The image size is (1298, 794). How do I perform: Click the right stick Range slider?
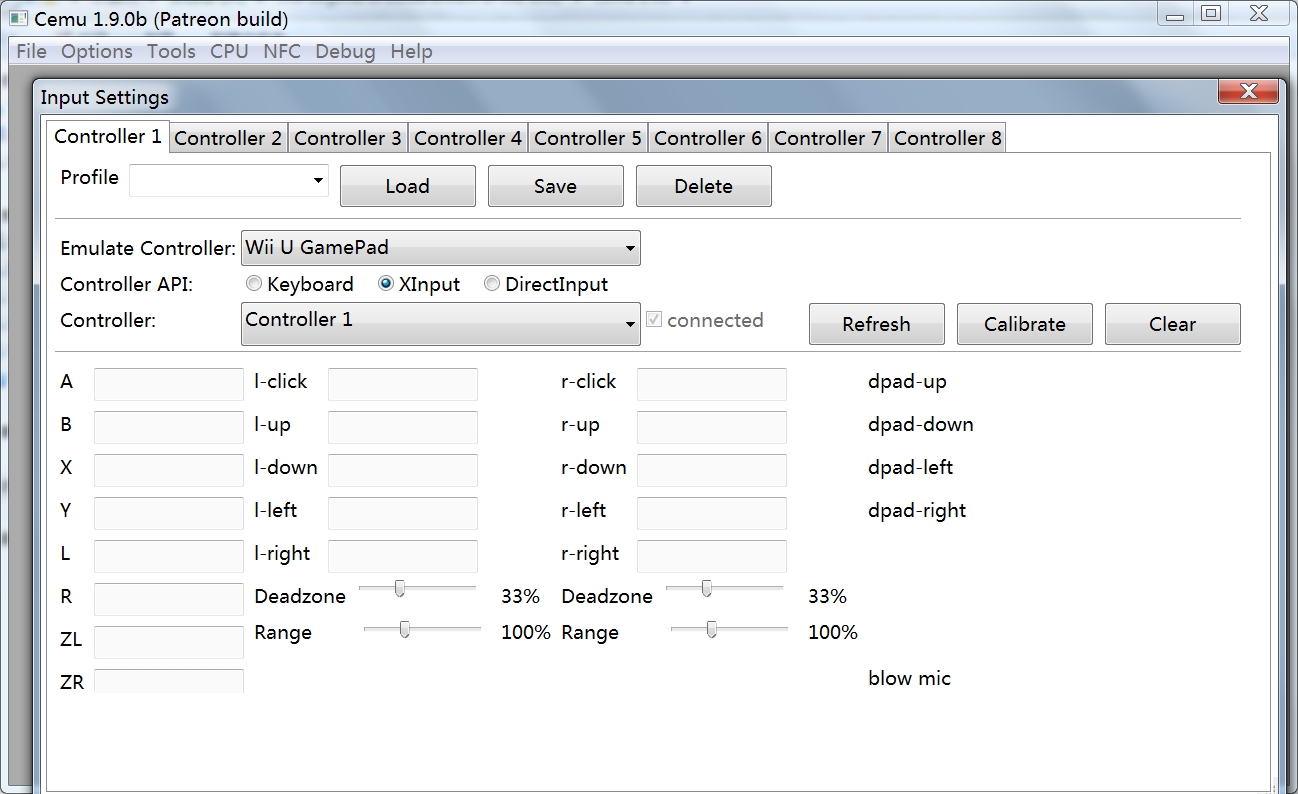[x=729, y=629]
